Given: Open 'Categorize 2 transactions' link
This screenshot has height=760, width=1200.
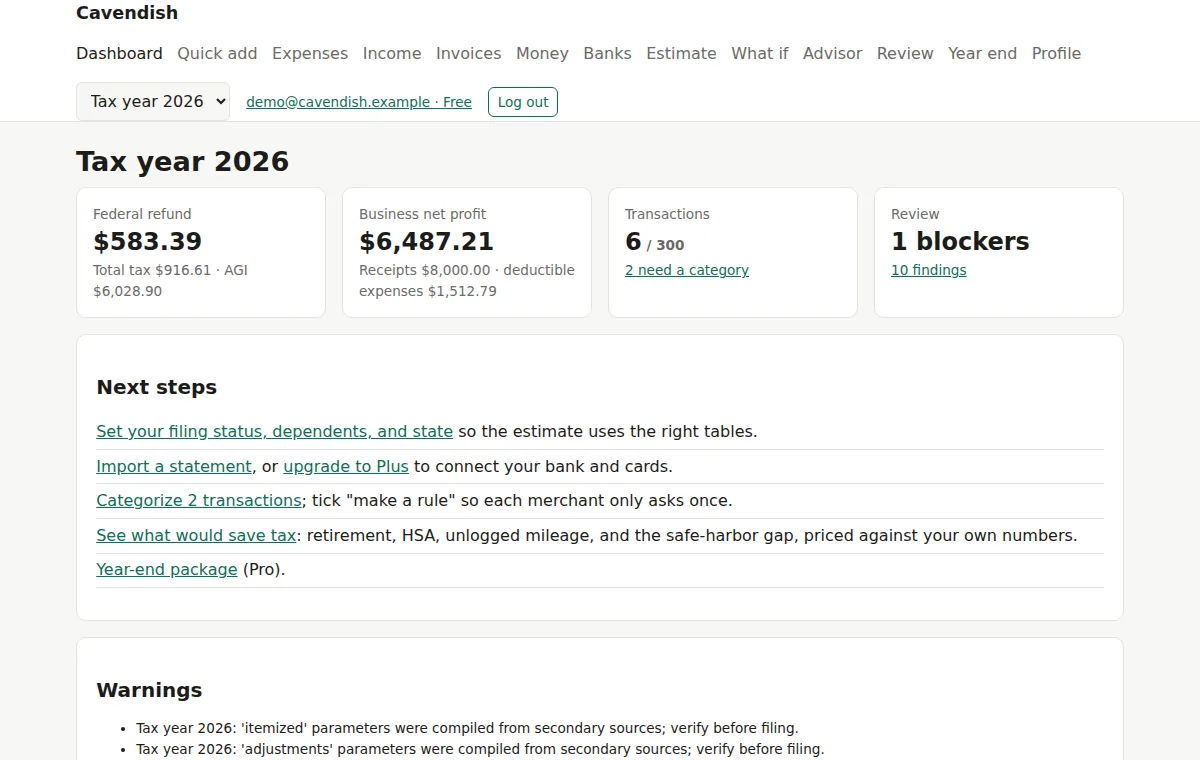Looking at the screenshot, I should click(x=199, y=500).
